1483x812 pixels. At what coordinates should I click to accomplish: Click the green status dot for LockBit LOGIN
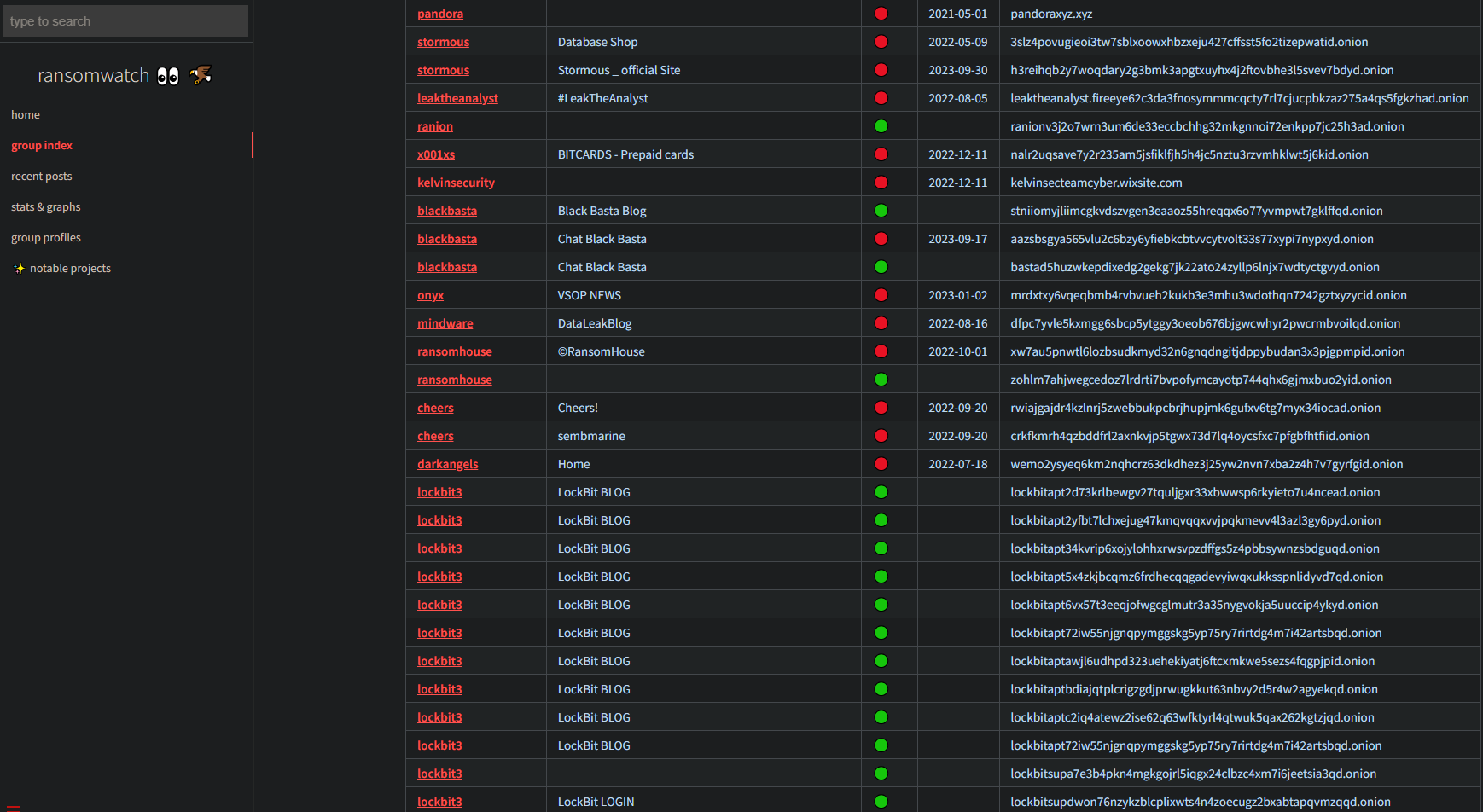click(881, 802)
